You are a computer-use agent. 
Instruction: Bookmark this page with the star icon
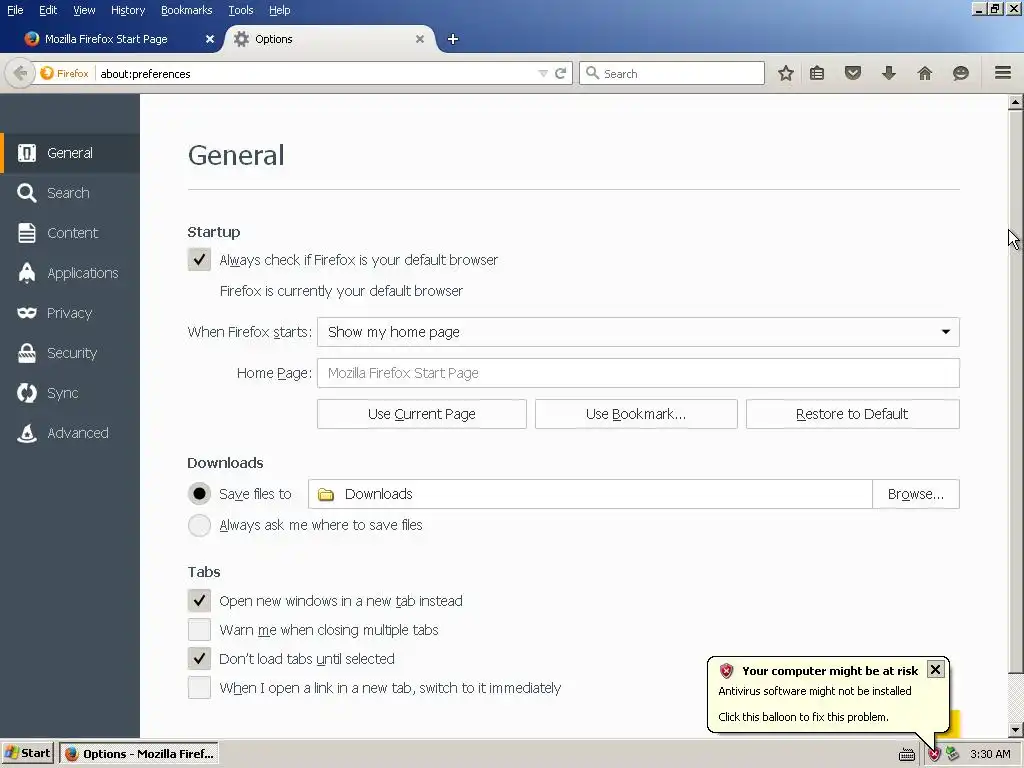tap(786, 73)
